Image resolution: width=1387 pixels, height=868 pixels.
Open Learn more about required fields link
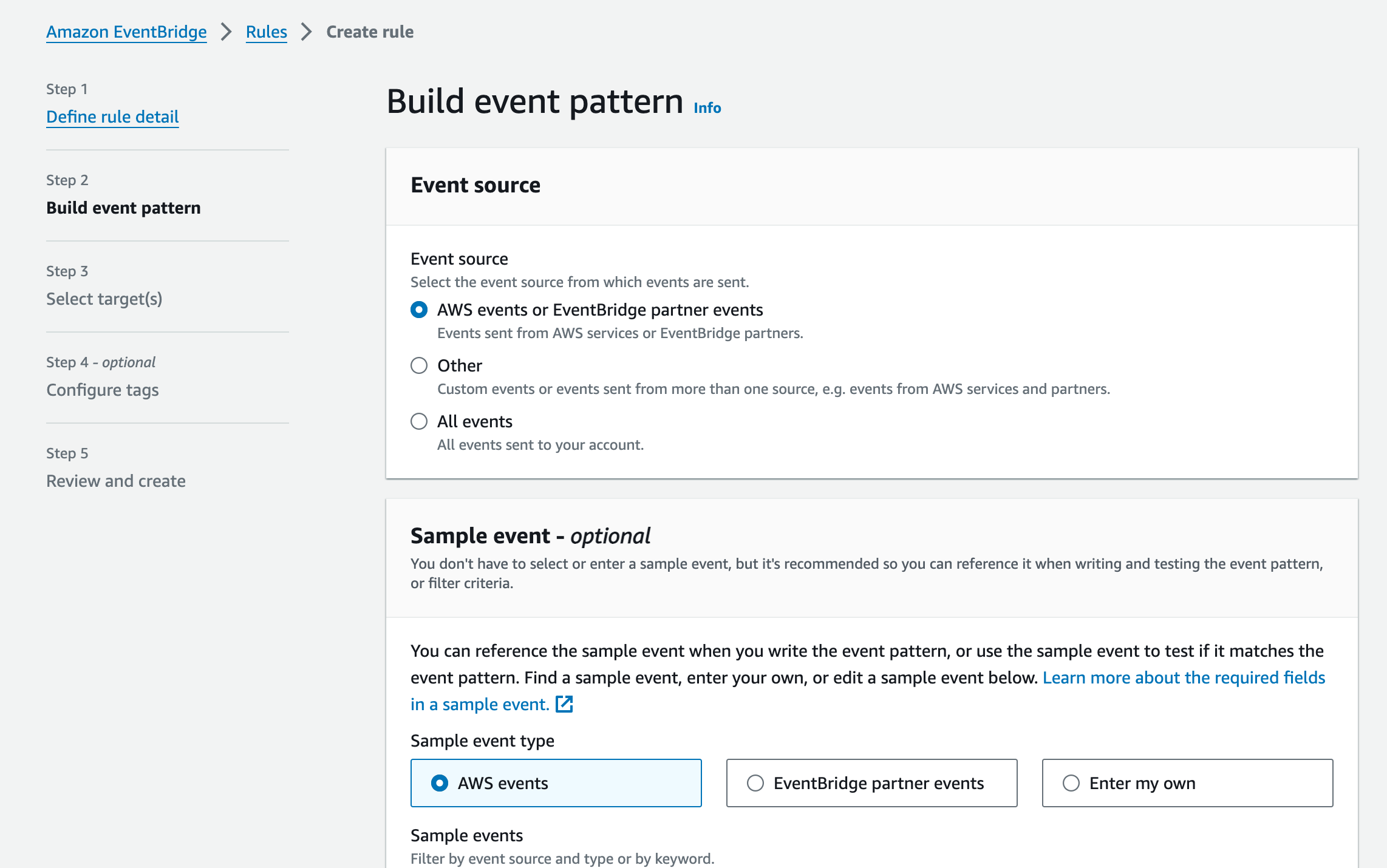coord(1184,677)
